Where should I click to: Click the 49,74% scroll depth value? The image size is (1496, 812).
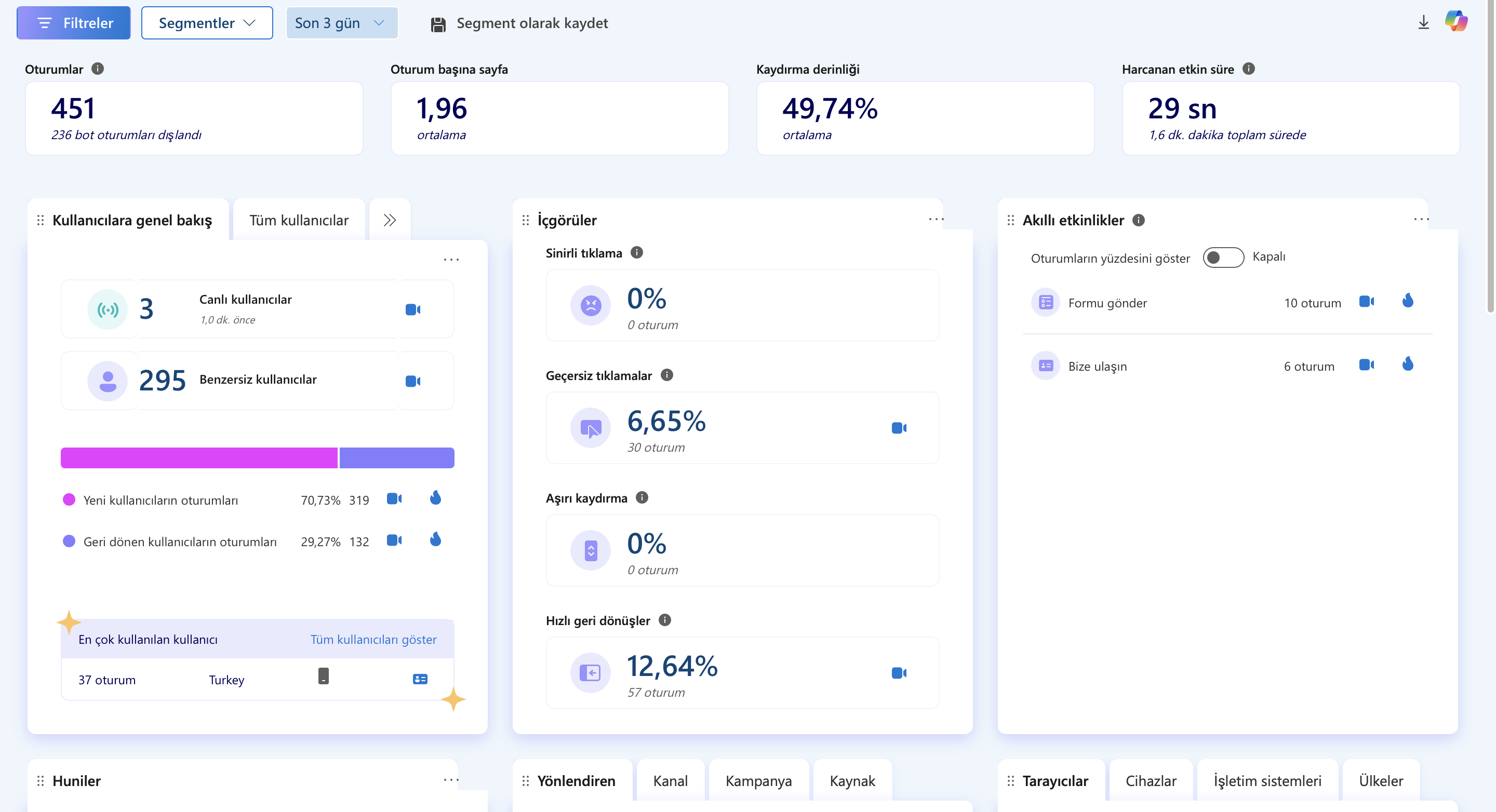tap(830, 109)
